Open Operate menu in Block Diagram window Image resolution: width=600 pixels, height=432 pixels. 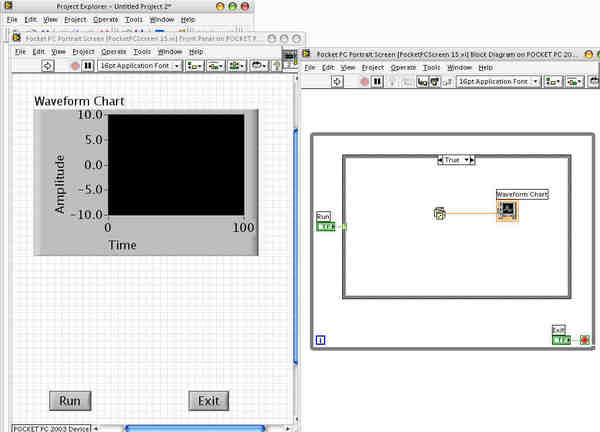click(x=403, y=68)
